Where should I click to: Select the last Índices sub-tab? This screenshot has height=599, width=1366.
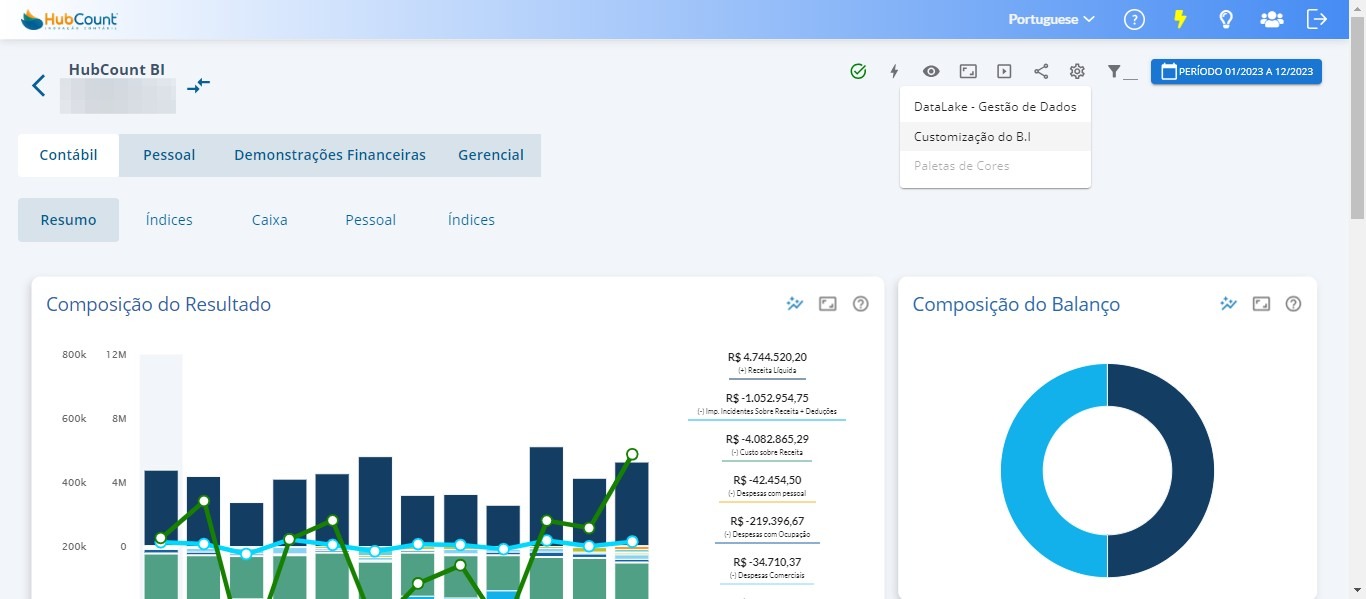[472, 220]
